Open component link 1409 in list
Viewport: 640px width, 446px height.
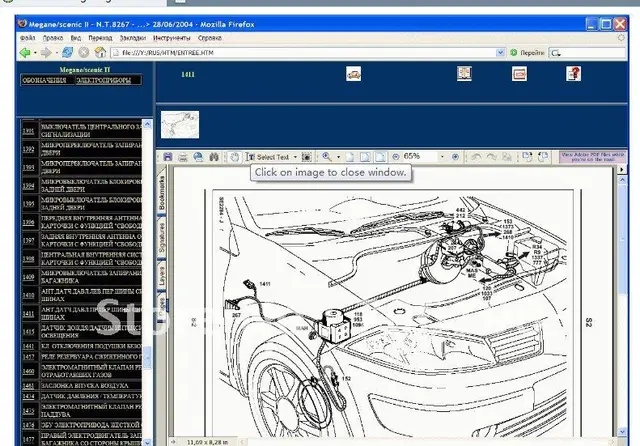coord(28,277)
